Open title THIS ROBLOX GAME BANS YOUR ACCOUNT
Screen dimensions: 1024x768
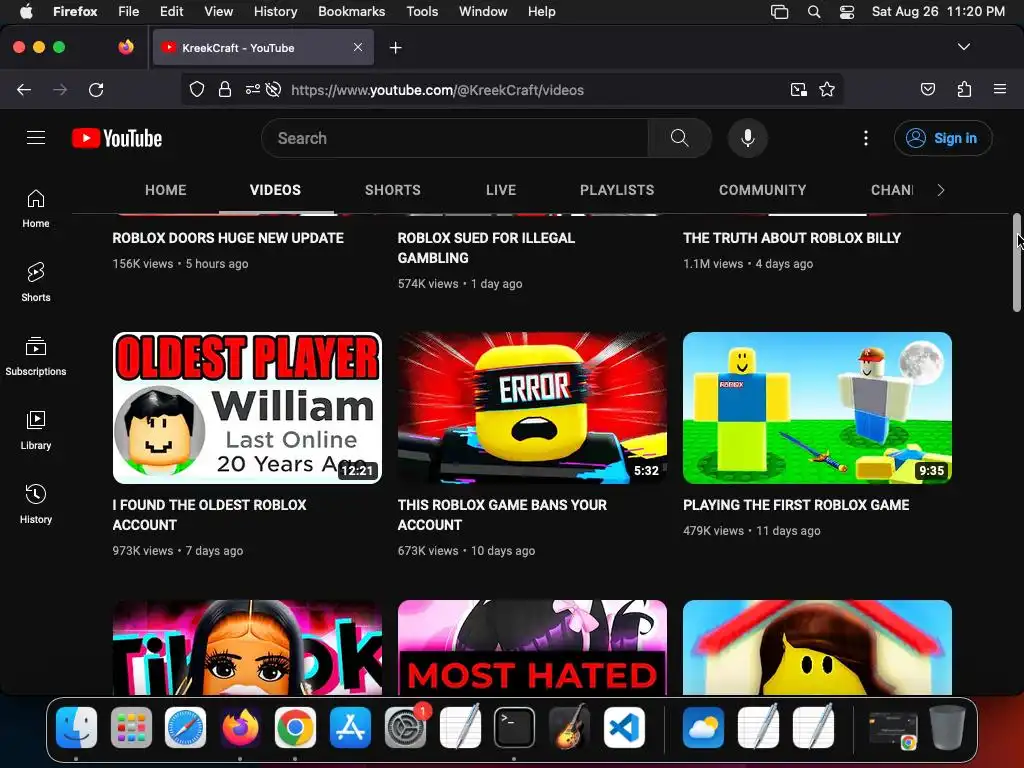click(502, 515)
